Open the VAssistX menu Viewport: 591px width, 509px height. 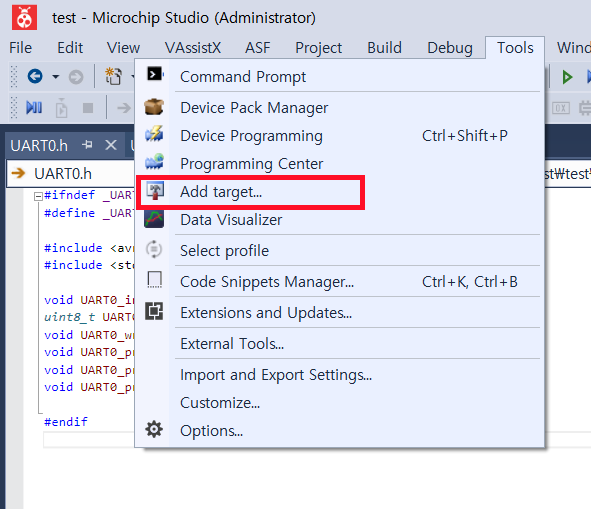[x=193, y=48]
